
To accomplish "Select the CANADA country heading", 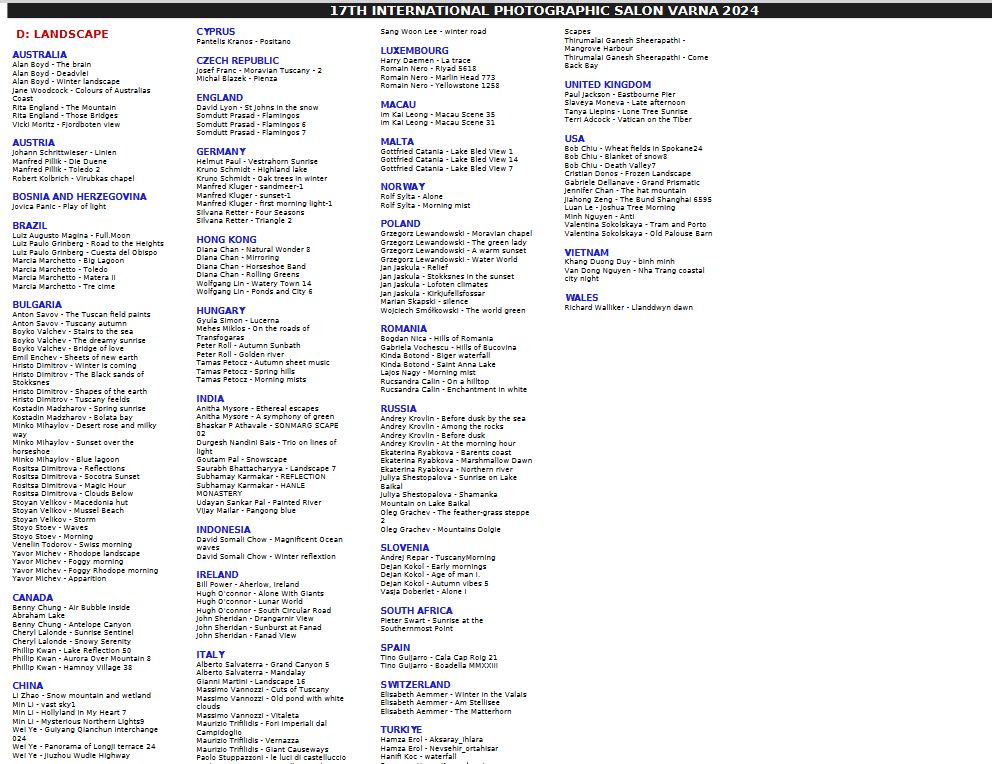I will [x=33, y=598].
